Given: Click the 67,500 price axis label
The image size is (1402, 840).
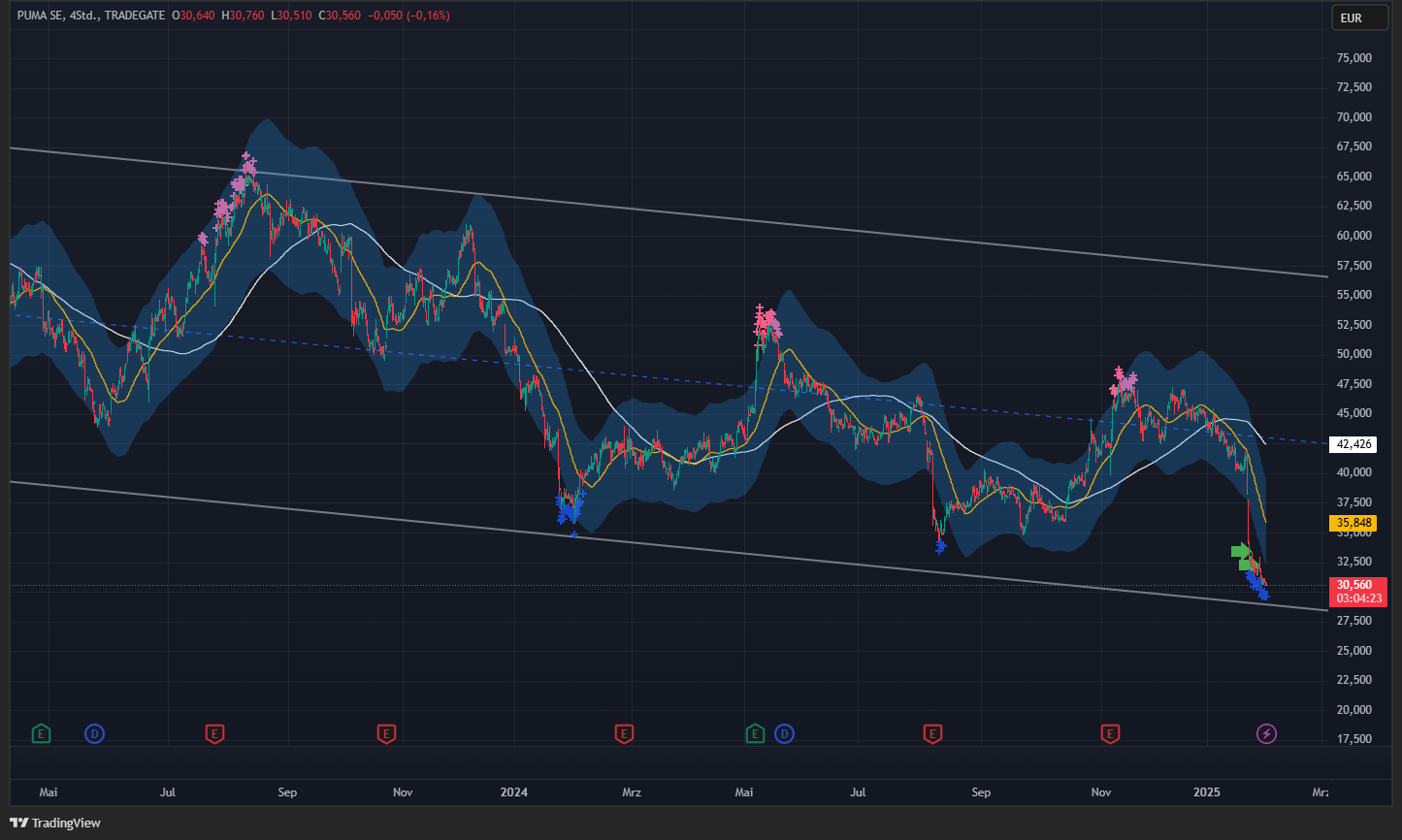Looking at the screenshot, I should [x=1353, y=146].
